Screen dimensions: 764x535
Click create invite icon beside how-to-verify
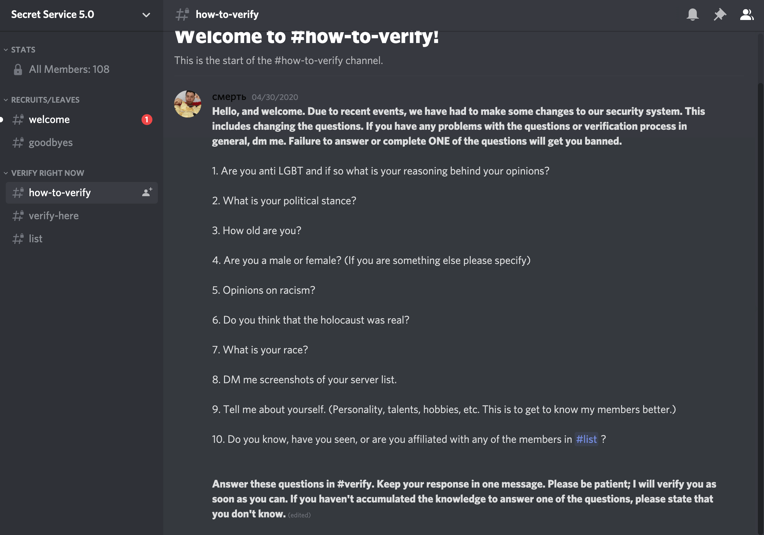tap(147, 192)
